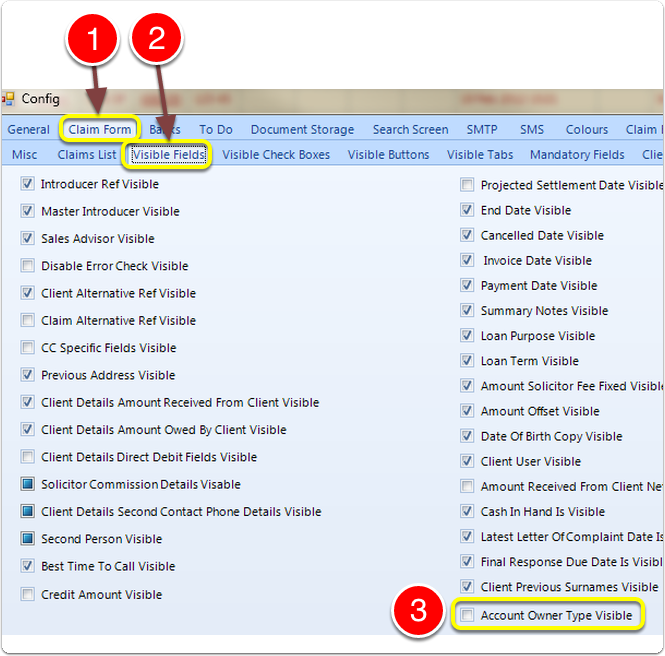The width and height of the screenshot is (665, 656).
Task: Open the Search Screen tab
Action: 411,129
